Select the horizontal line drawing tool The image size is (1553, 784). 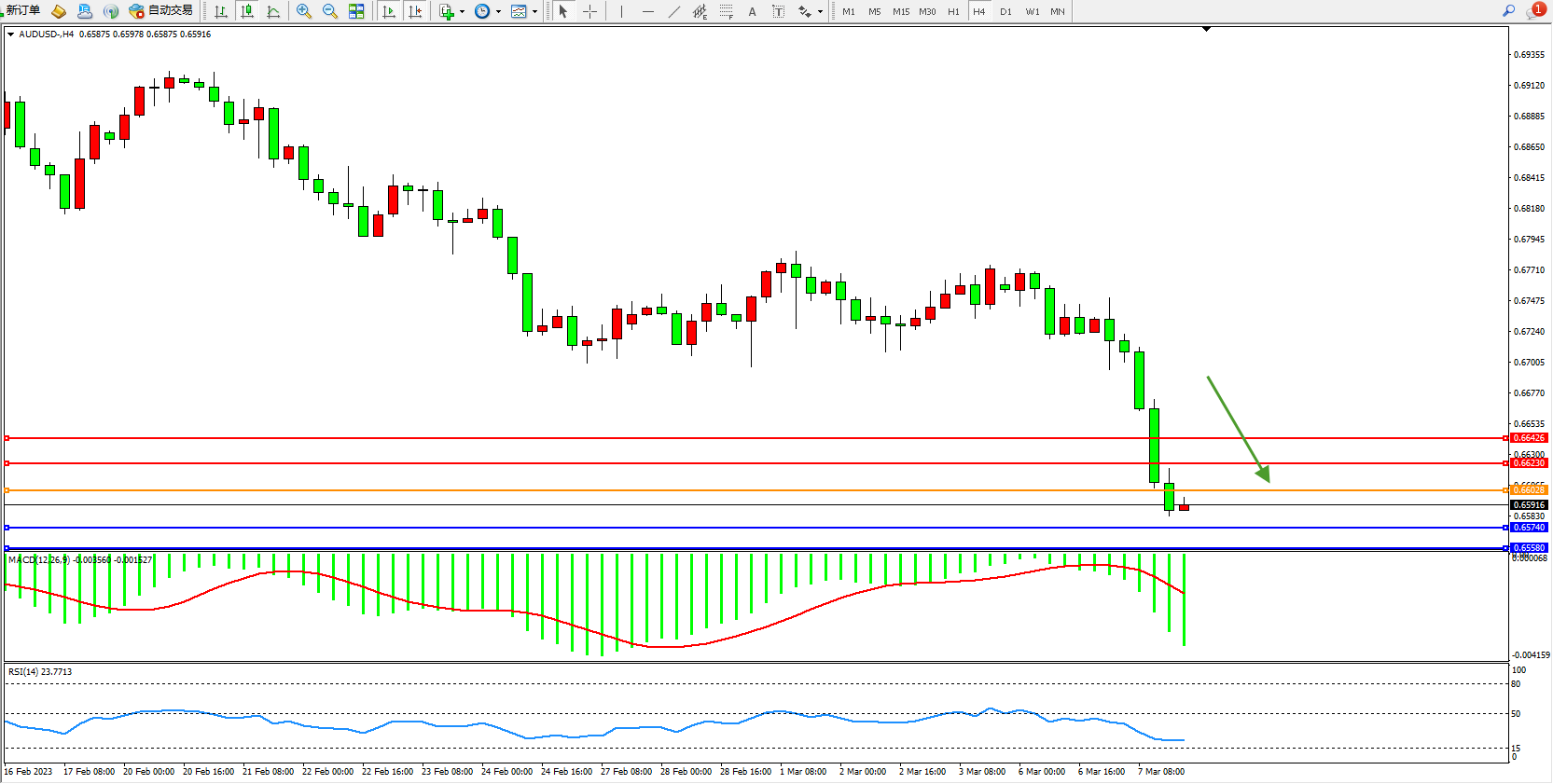(x=647, y=11)
